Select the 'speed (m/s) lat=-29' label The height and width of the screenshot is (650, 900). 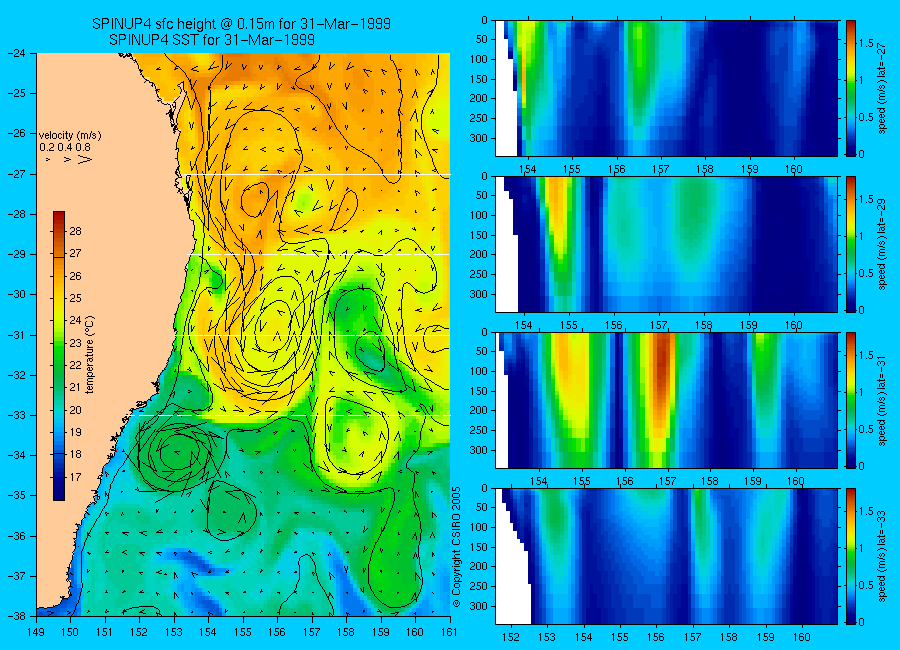[882, 246]
